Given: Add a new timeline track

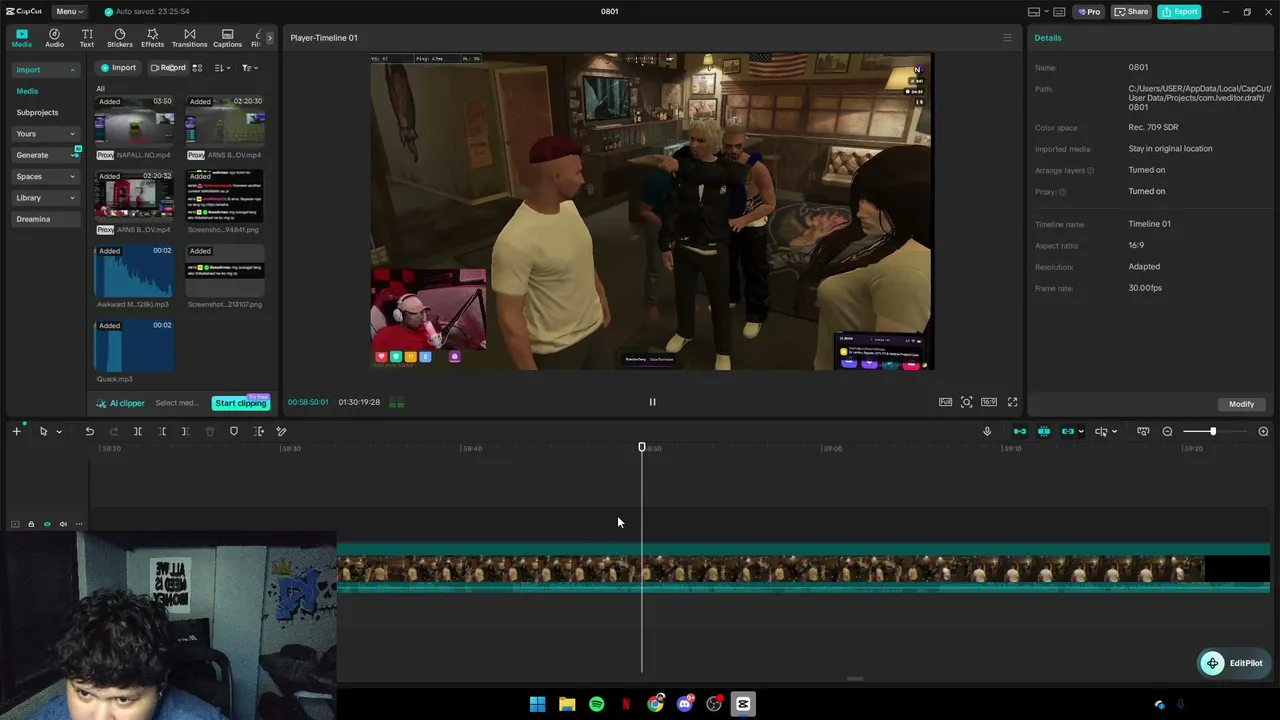Looking at the screenshot, I should click(16, 431).
